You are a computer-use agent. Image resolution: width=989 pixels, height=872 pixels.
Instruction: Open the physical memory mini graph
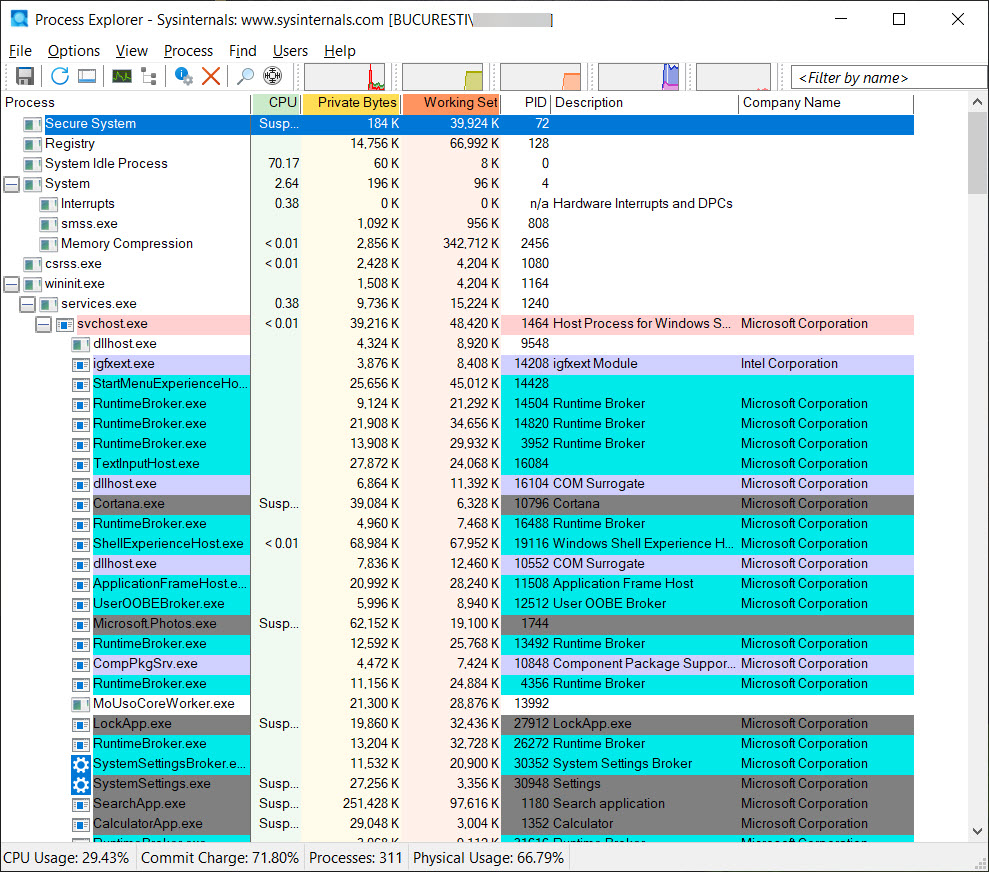click(541, 77)
